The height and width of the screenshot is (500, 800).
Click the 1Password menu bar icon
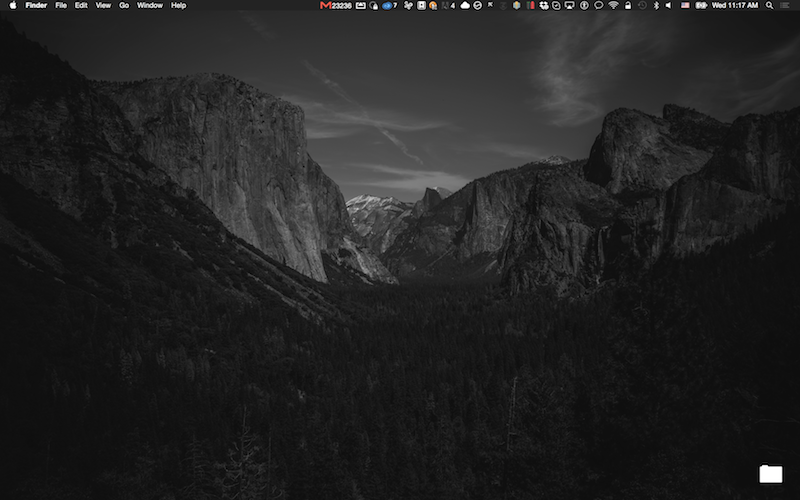click(x=584, y=5)
